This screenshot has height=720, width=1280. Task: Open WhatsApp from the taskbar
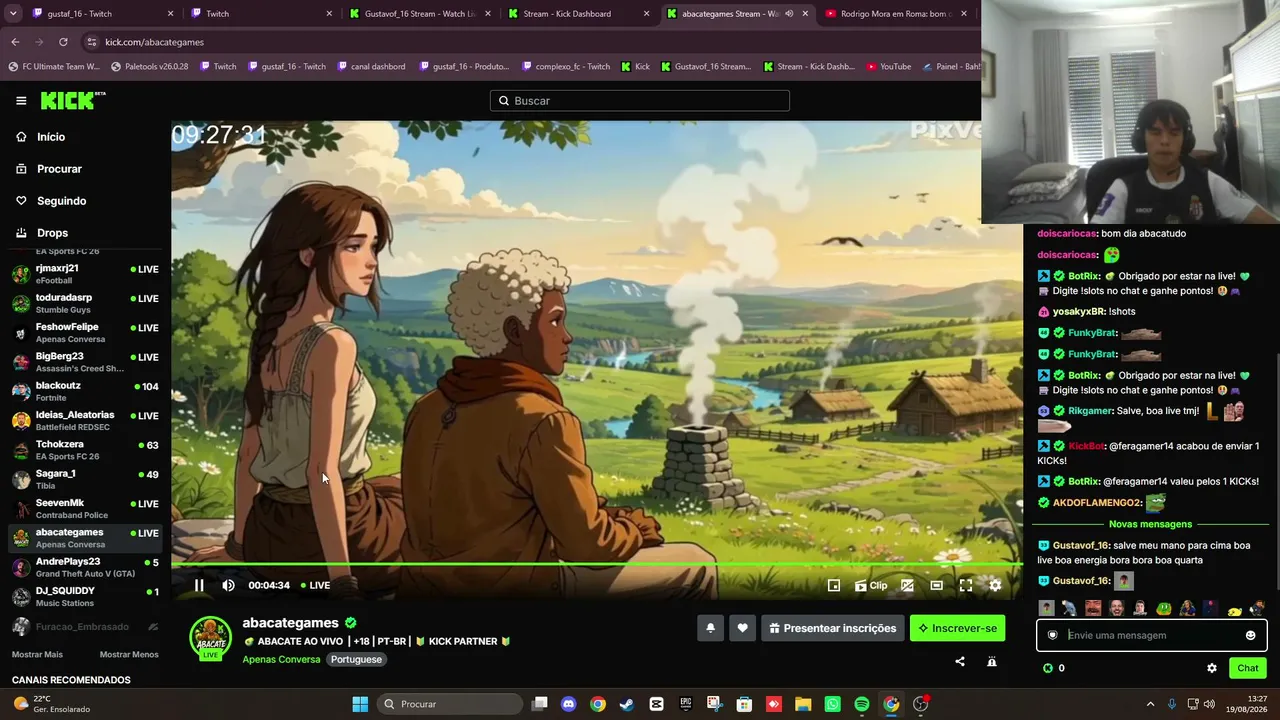(833, 704)
